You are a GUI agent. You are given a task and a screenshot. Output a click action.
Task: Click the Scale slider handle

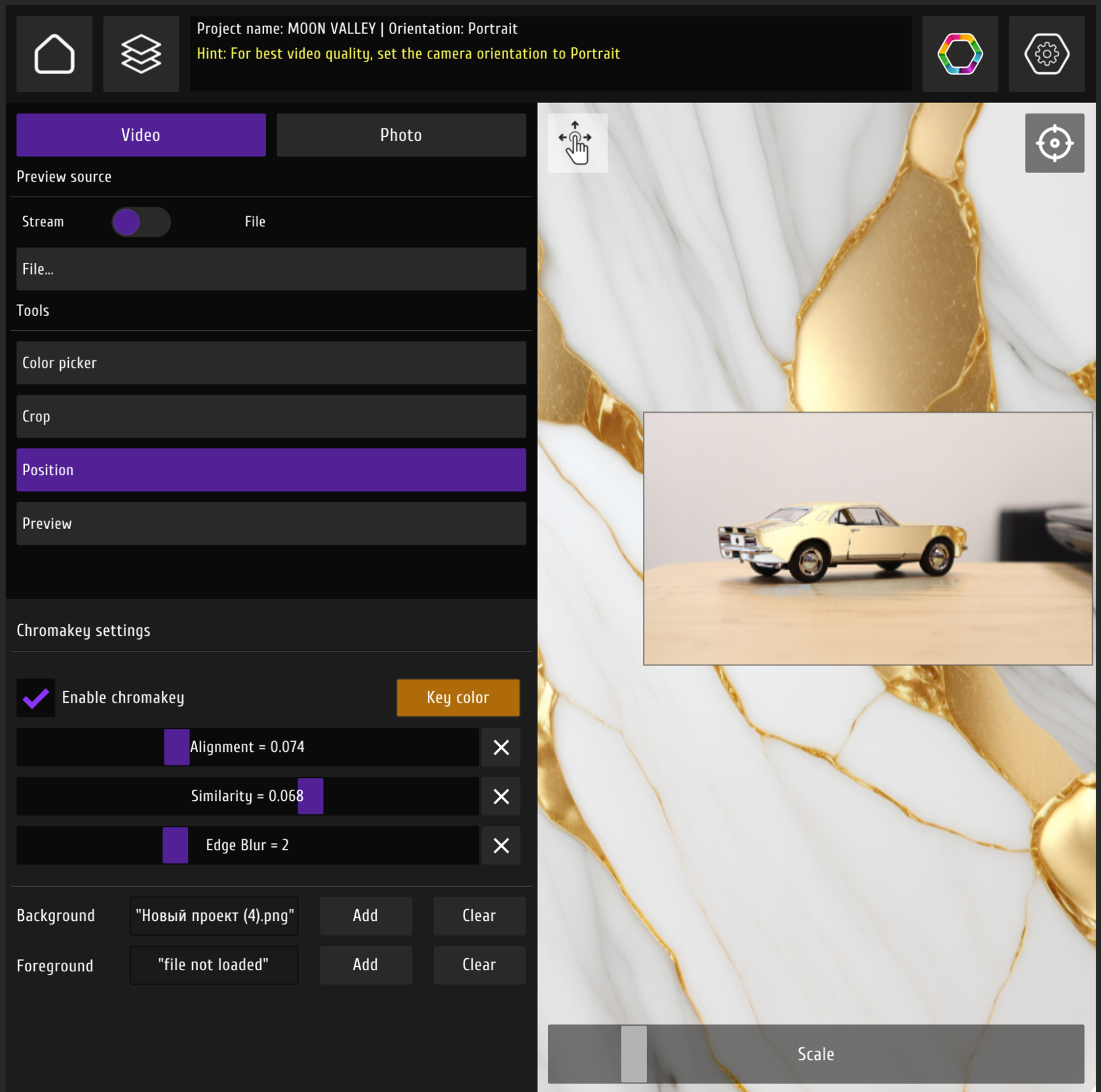(x=634, y=1054)
